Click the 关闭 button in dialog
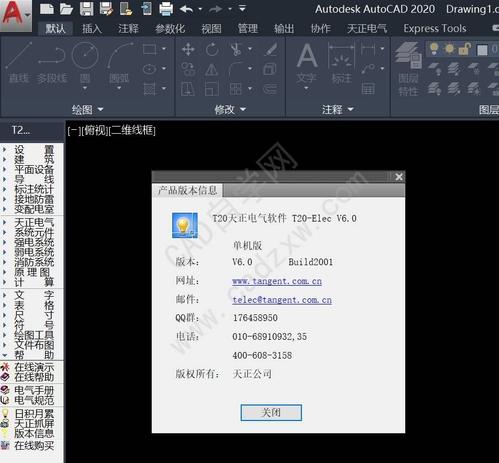 [x=271, y=413]
